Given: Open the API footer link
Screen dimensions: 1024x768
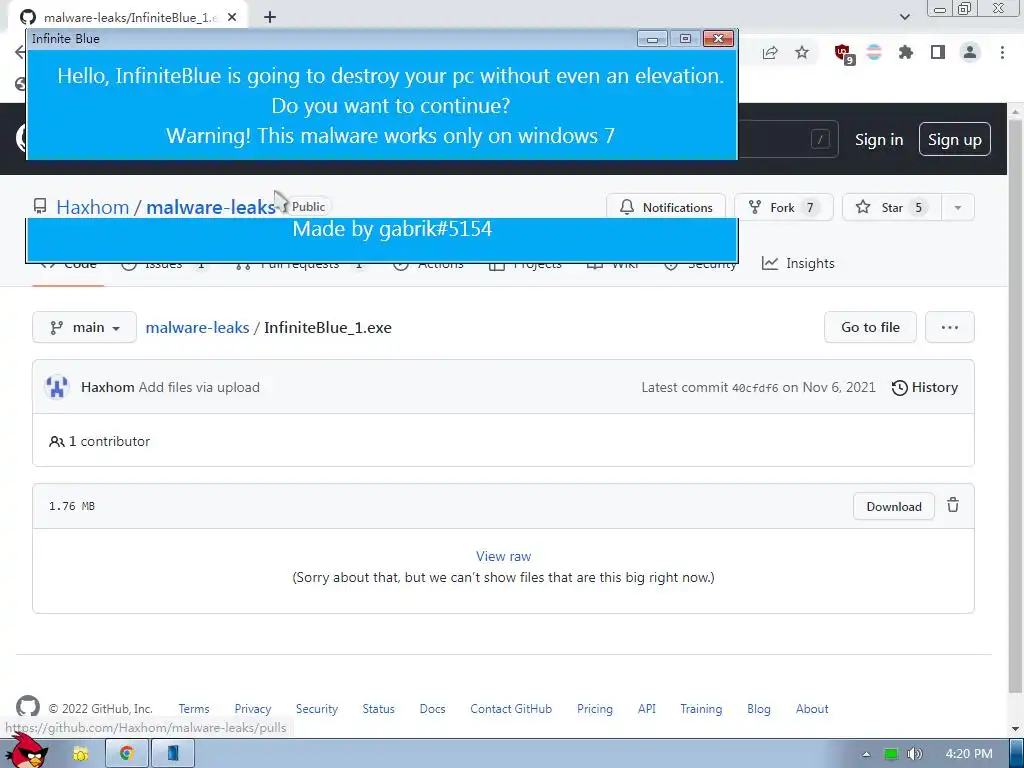Looking at the screenshot, I should (x=647, y=709).
